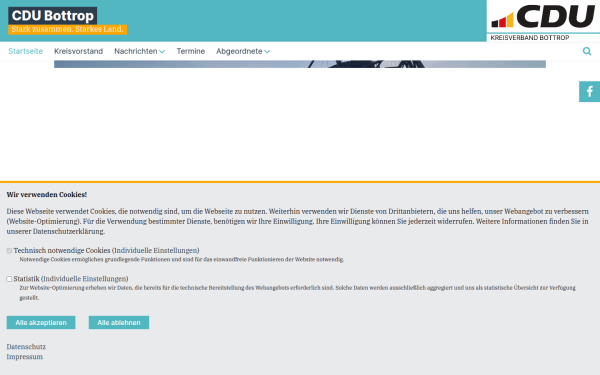Click the CDU Kreisverband Bottrop logo
600x375 pixels.
click(543, 21)
